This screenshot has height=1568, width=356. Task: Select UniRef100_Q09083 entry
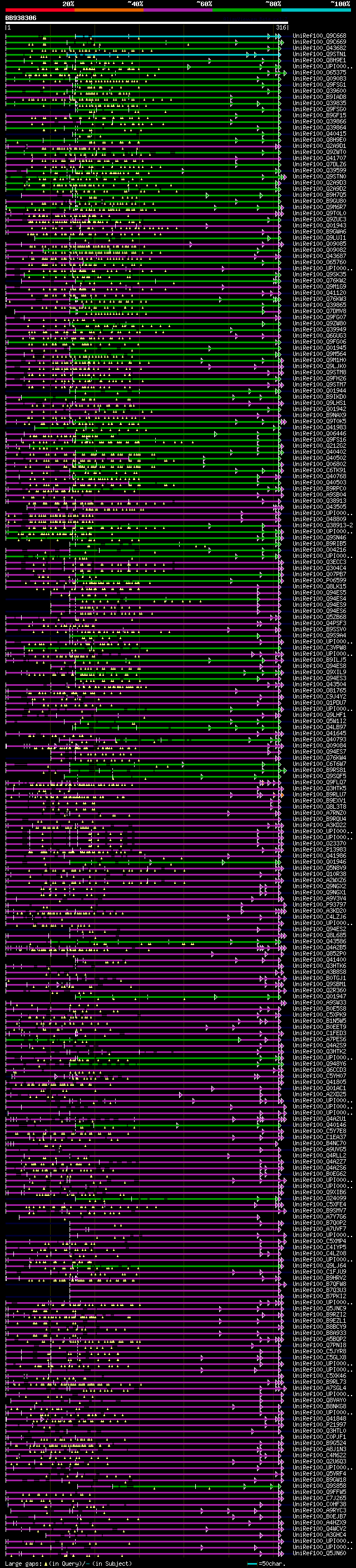pyautogui.click(x=319, y=78)
